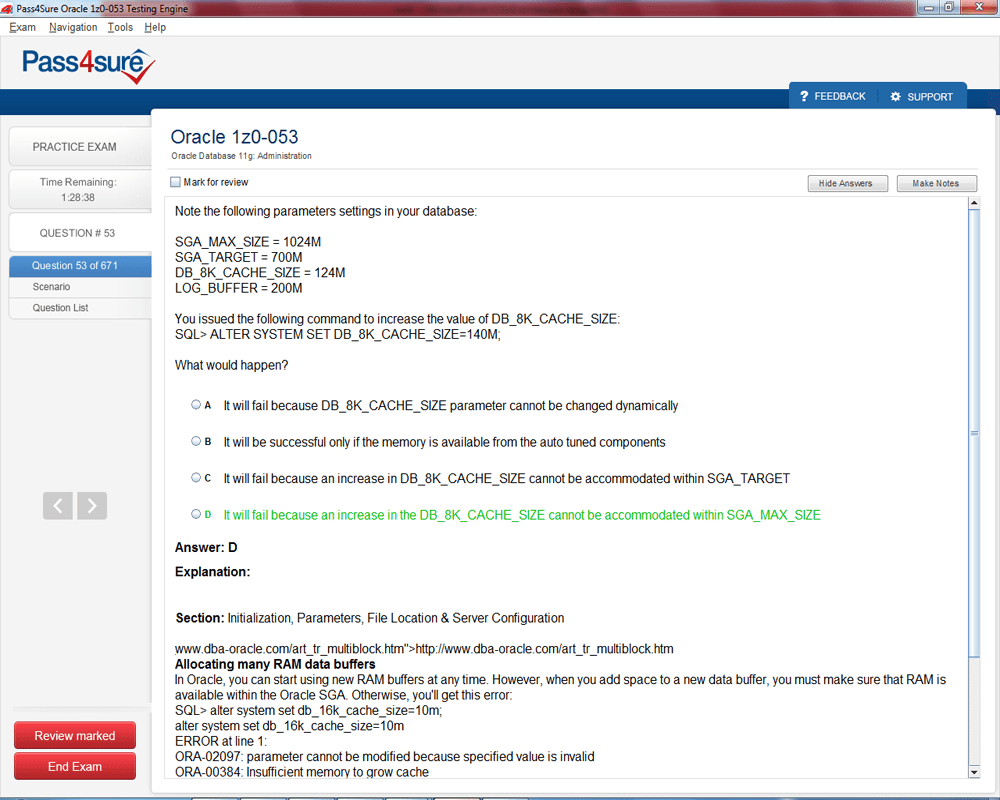This screenshot has height=800, width=1000.
Task: Open FEEDBACK link
Action: [839, 96]
